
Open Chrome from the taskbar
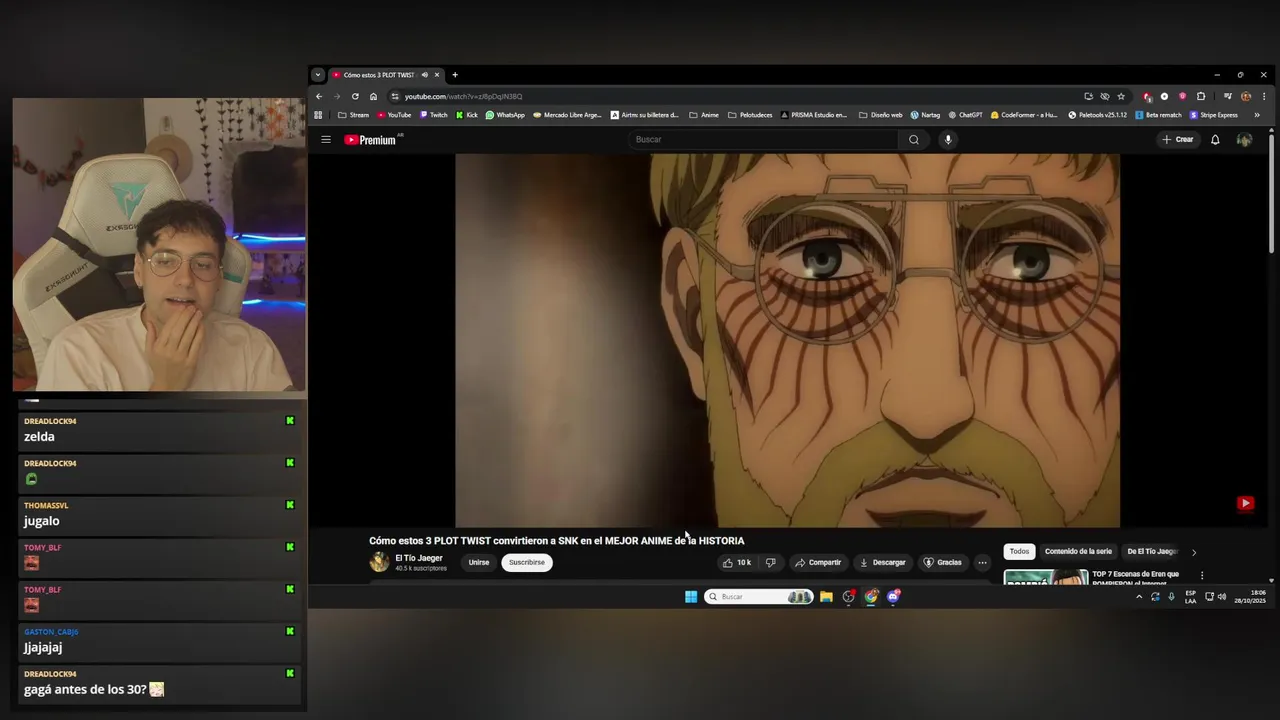tap(871, 597)
